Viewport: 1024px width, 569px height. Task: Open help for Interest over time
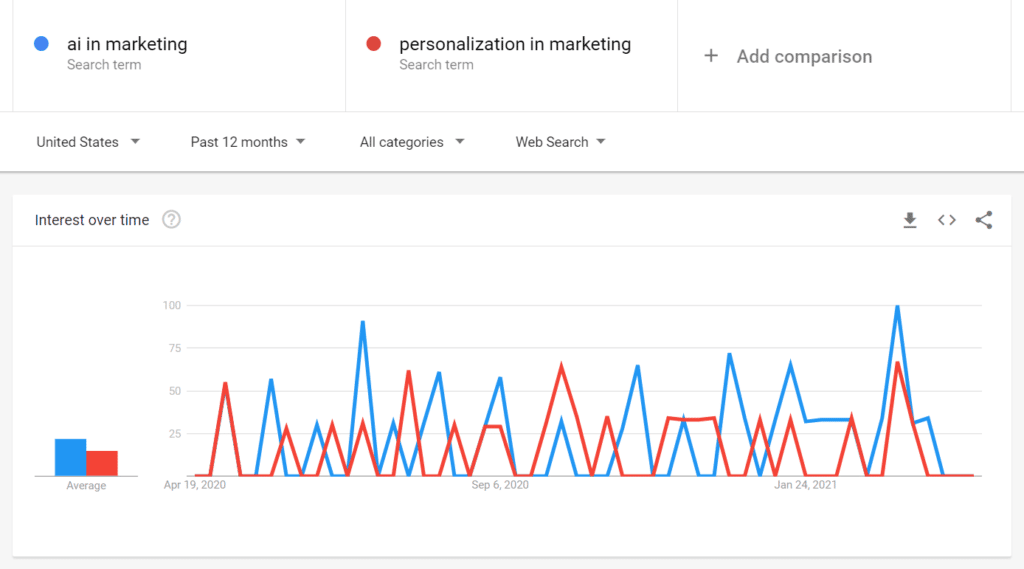pyautogui.click(x=171, y=220)
